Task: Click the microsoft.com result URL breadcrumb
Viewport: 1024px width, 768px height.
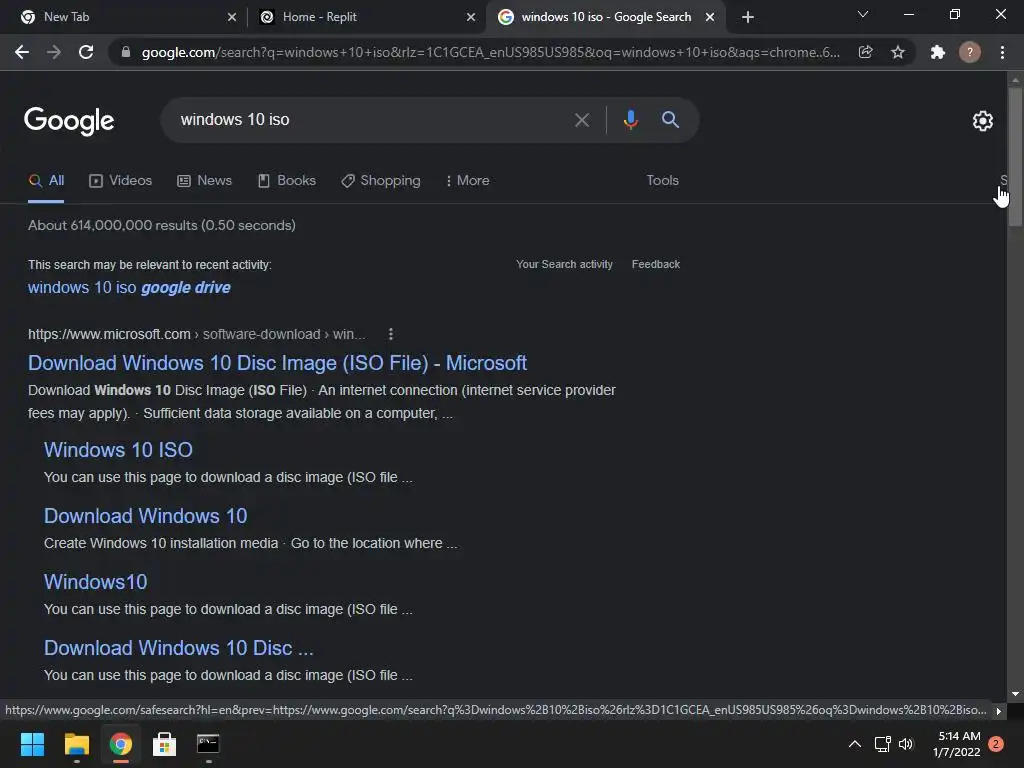Action: [197, 334]
